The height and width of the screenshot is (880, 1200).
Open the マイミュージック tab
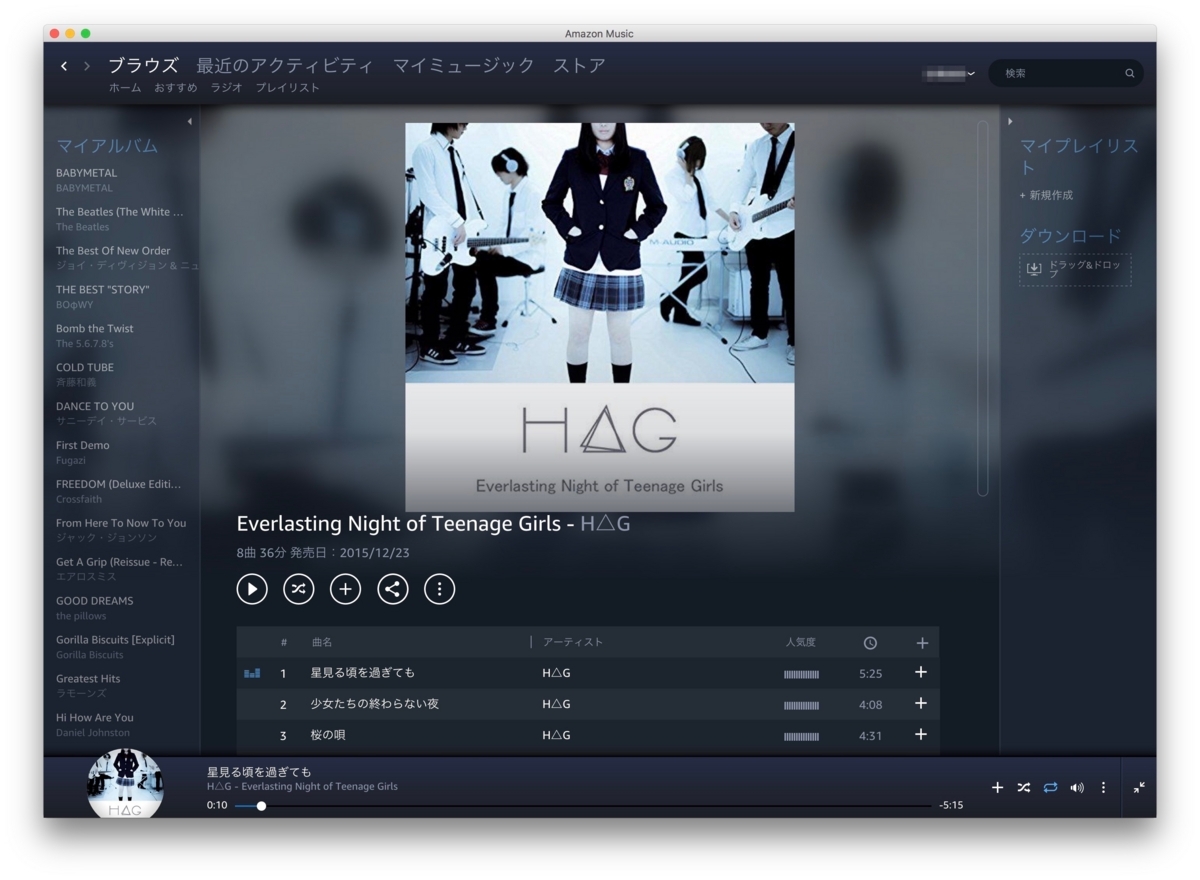(464, 66)
